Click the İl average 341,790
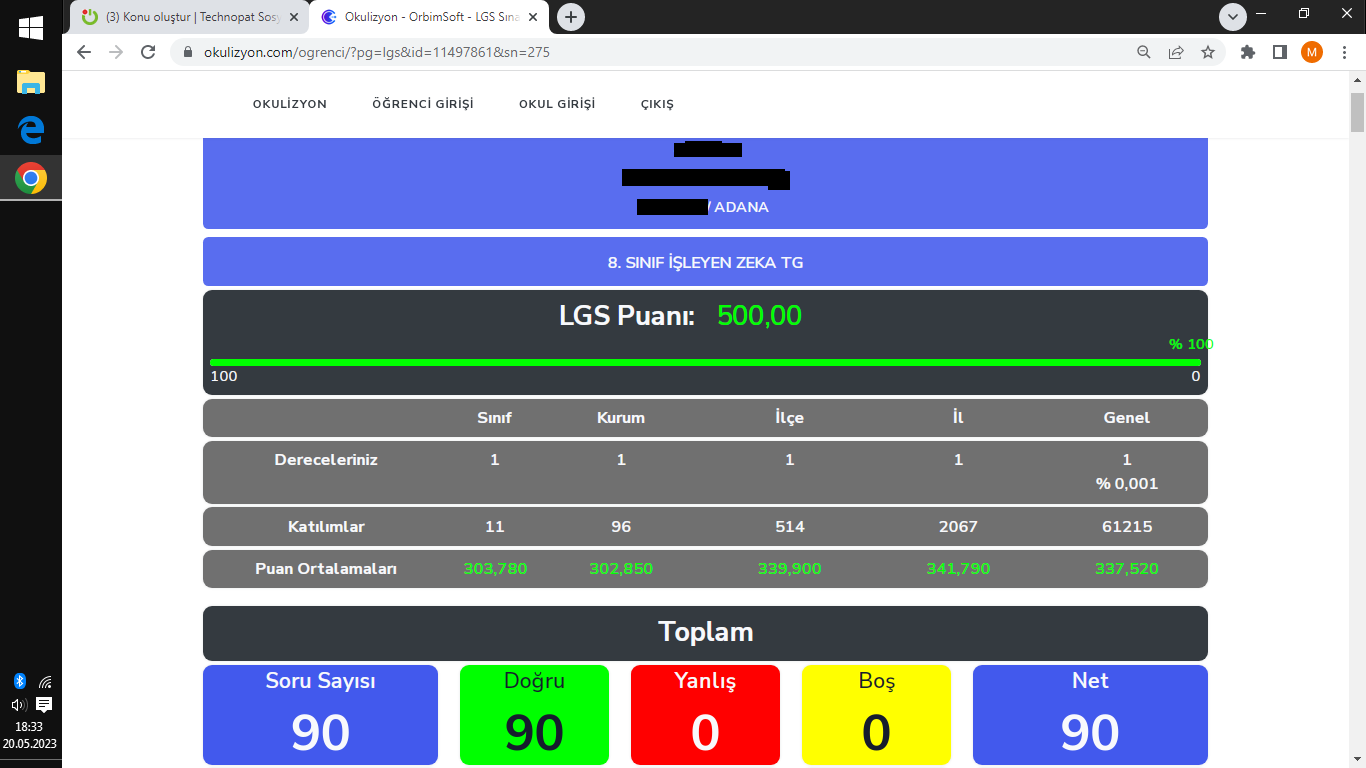The height and width of the screenshot is (768, 1366). pos(958,569)
